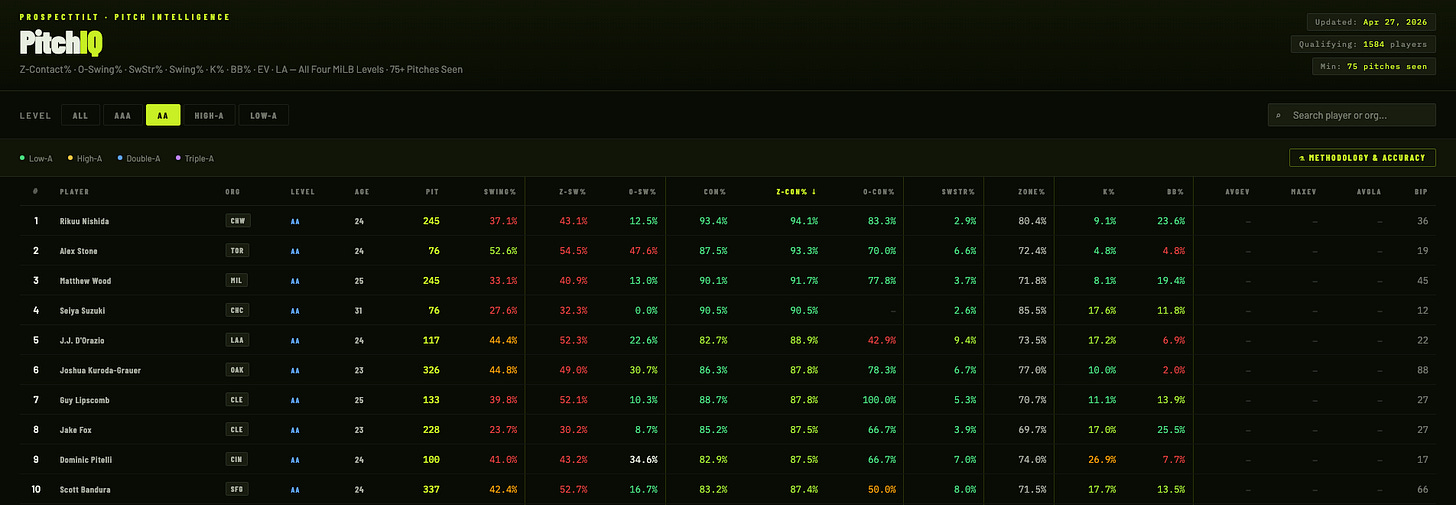Click Scott Bandura's 337 pitches value
The height and width of the screenshot is (505, 1456).
click(432, 490)
